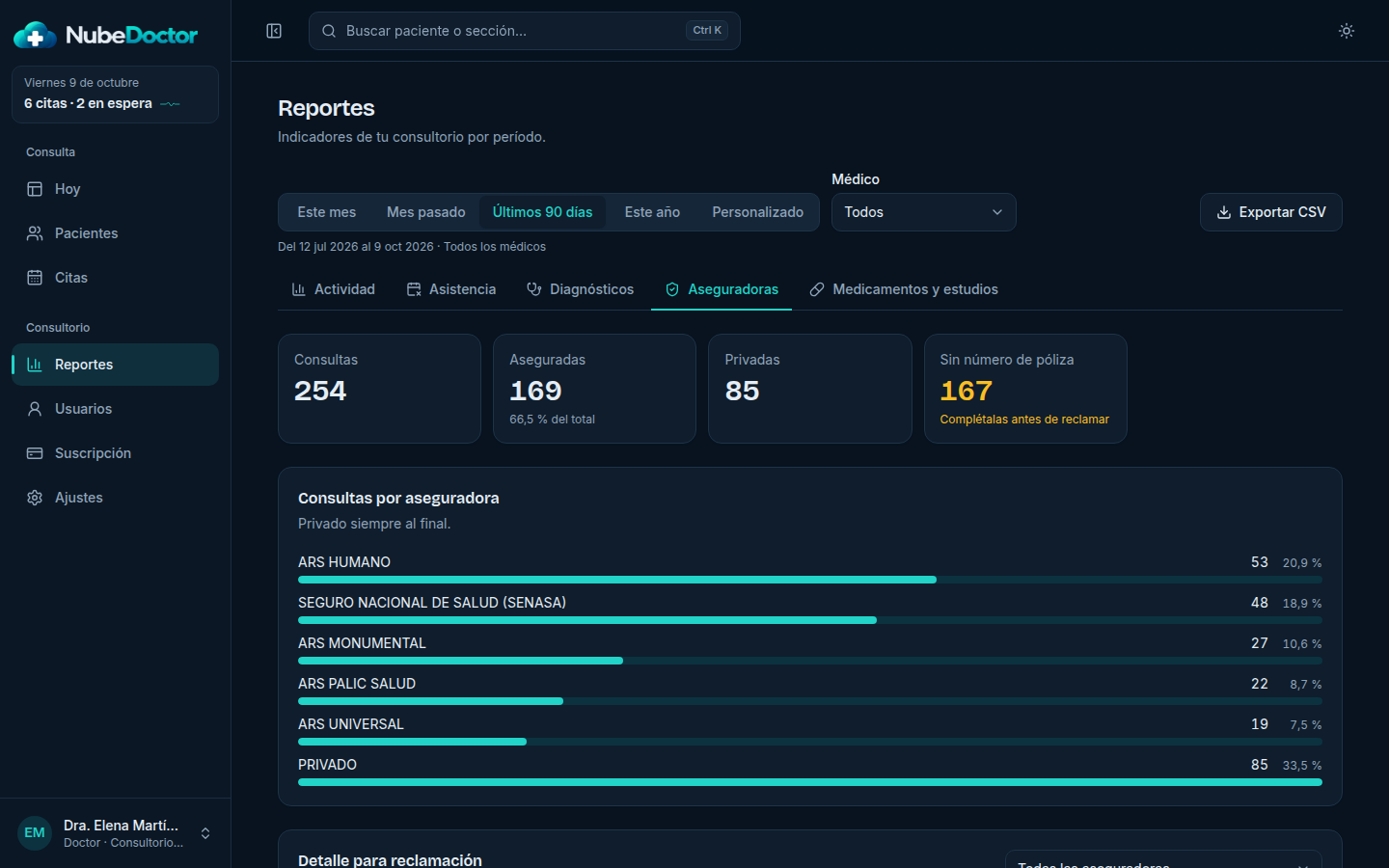Collapse the sidebar with the panel icon
The height and width of the screenshot is (868, 1389).
click(274, 31)
